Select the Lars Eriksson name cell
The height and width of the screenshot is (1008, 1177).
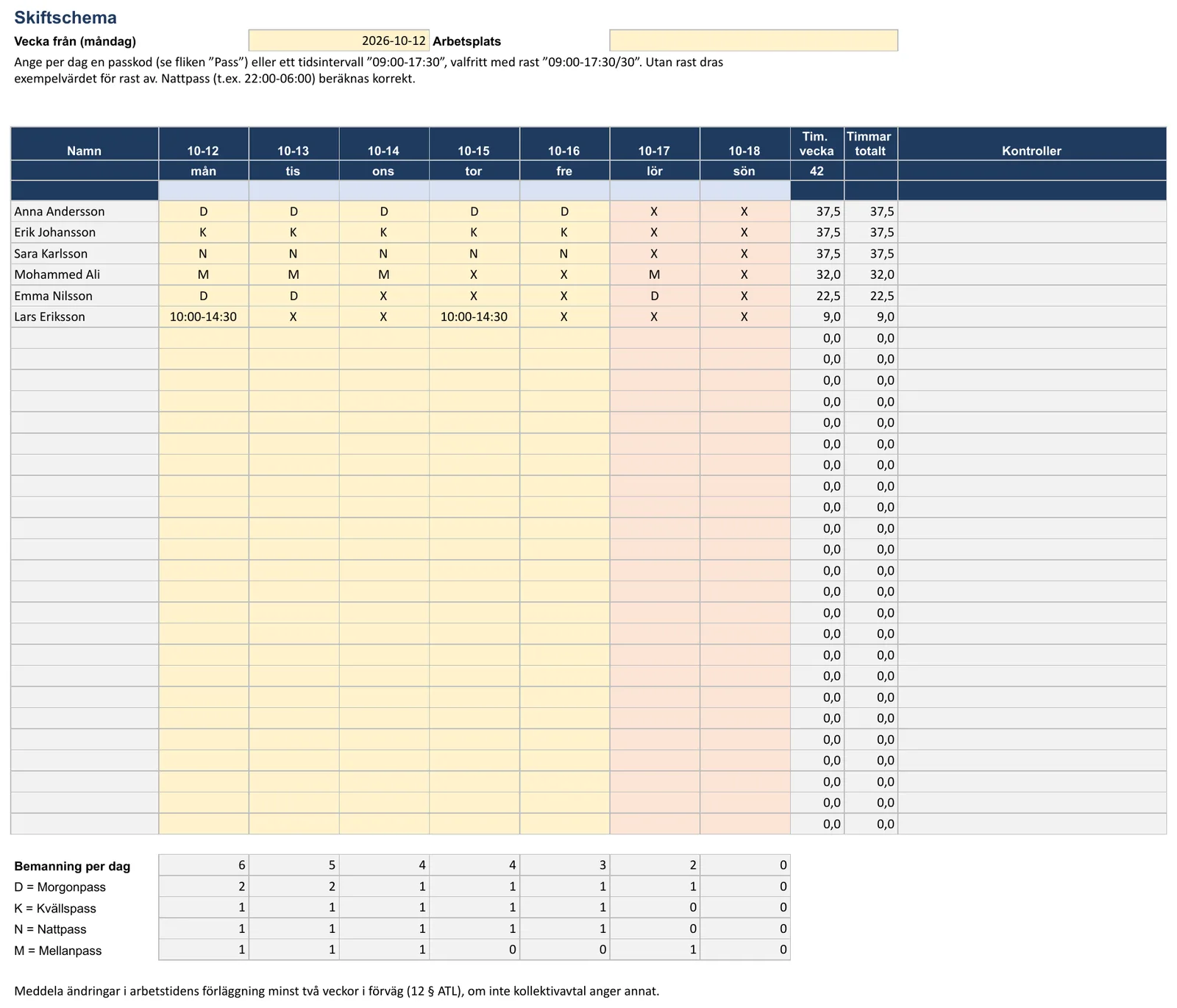tap(85, 317)
